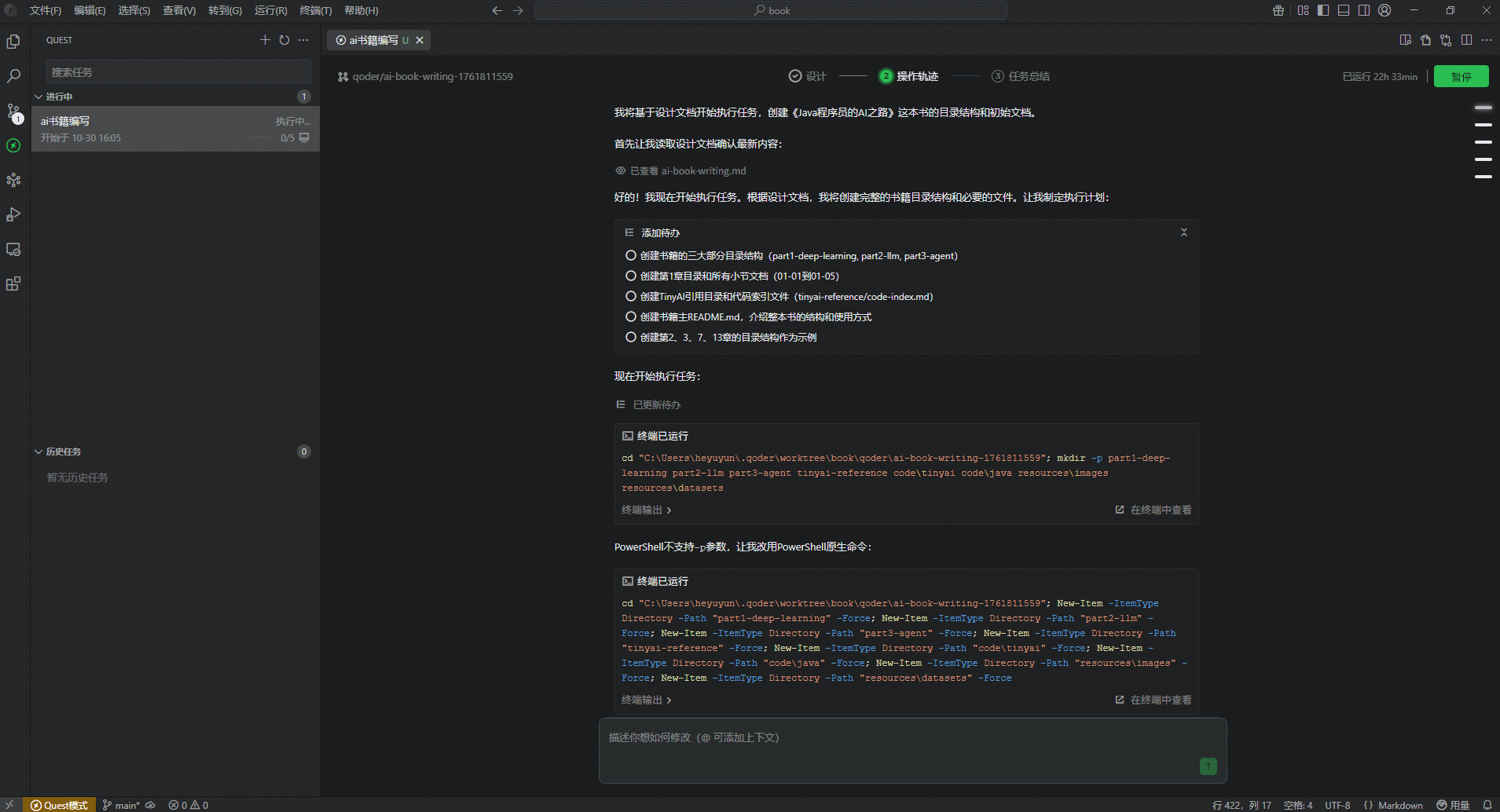This screenshot has height=812, width=1500.
Task: Check todo 创建书籍的三大部分目录结构
Action: (x=630, y=255)
